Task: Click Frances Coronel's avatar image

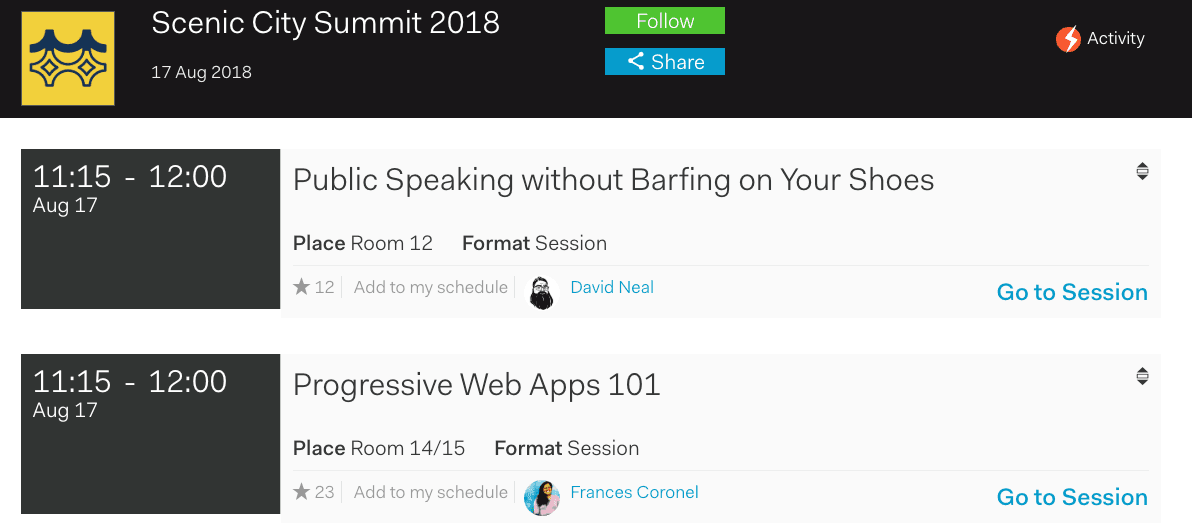Action: pos(541,497)
